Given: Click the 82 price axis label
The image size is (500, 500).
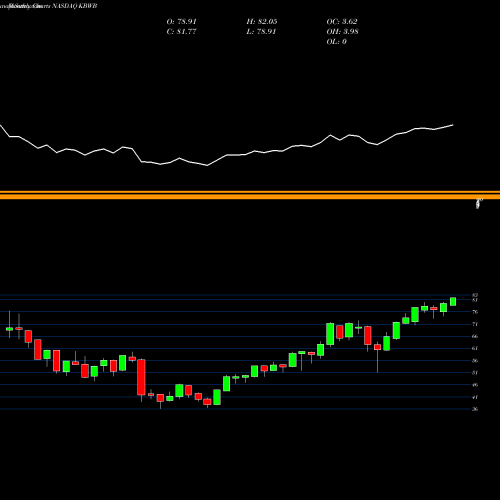Looking at the screenshot, I should 475,295.
